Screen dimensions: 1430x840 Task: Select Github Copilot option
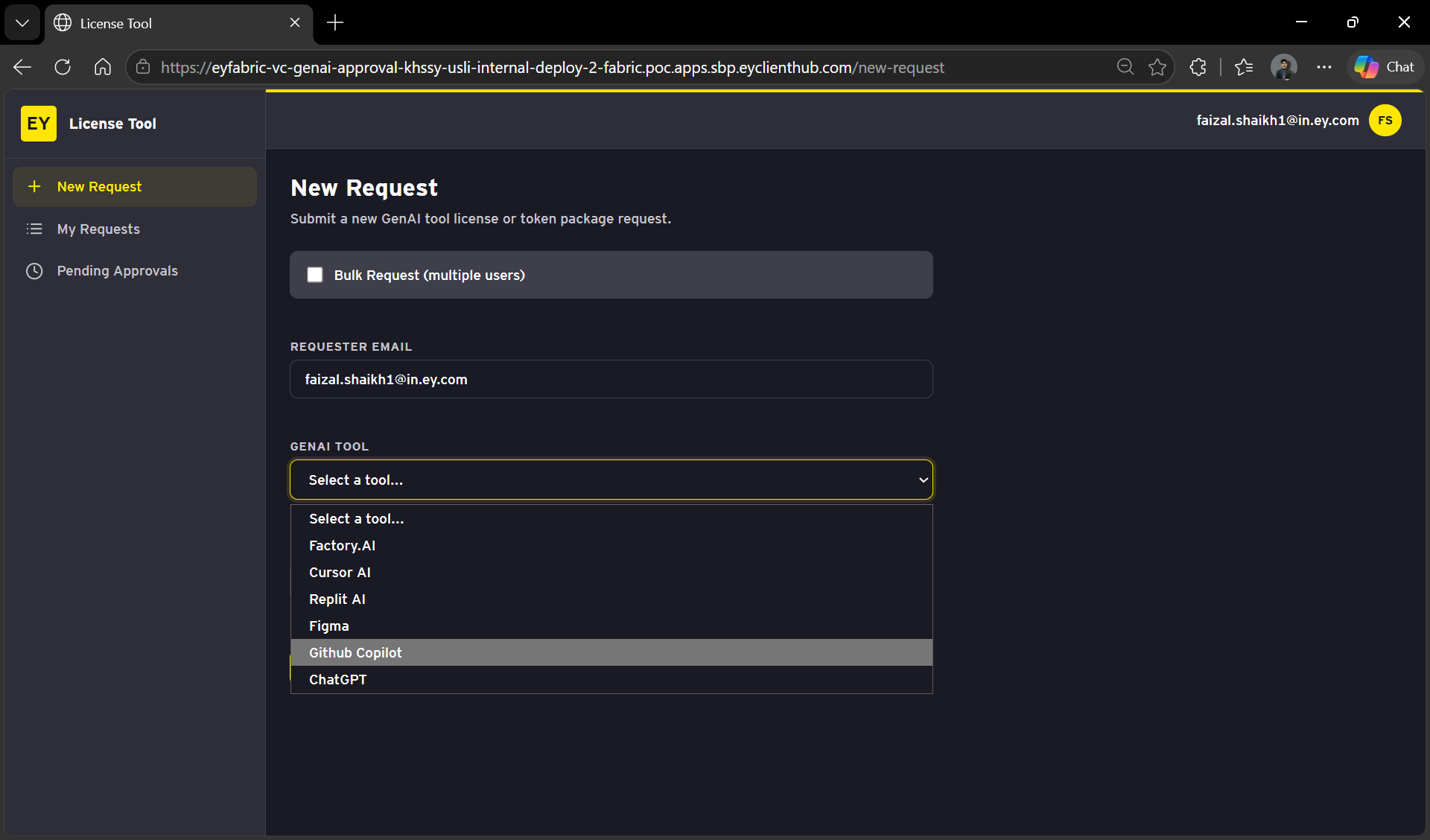pyautogui.click(x=611, y=653)
